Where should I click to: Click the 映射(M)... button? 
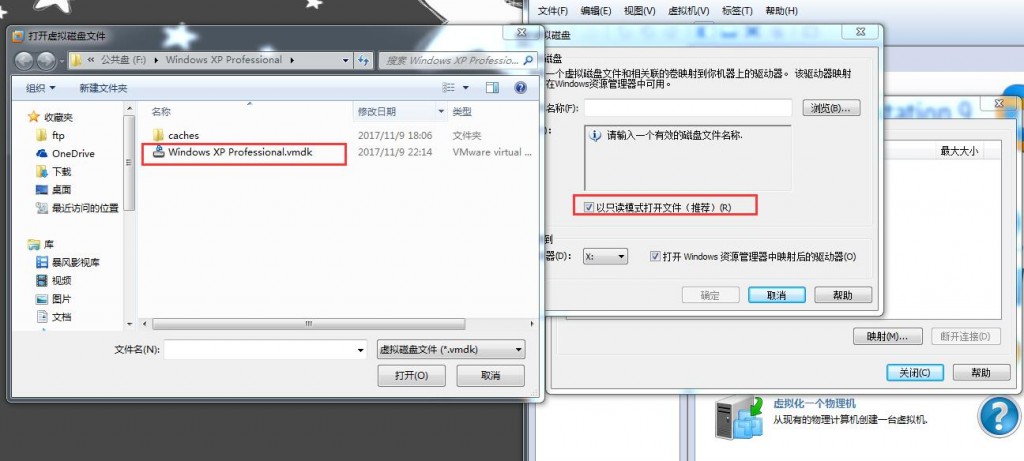pyautogui.click(x=888, y=336)
